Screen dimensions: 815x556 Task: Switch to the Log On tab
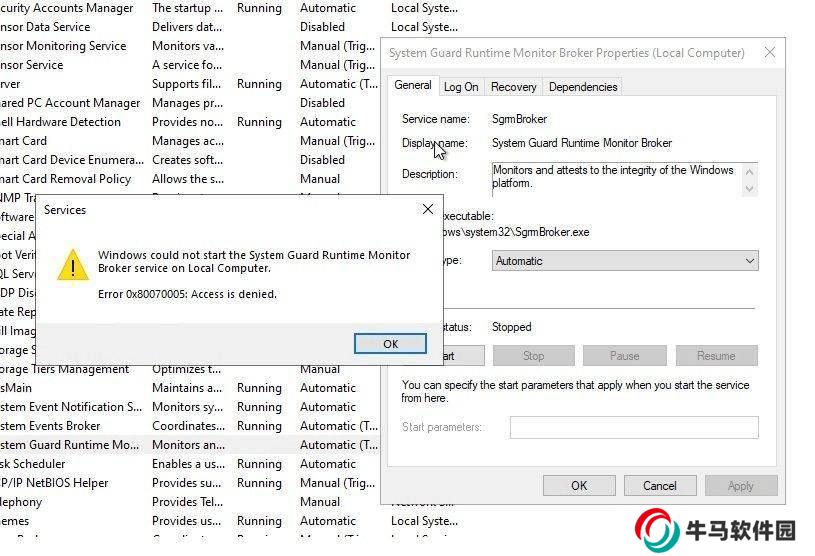point(461,87)
